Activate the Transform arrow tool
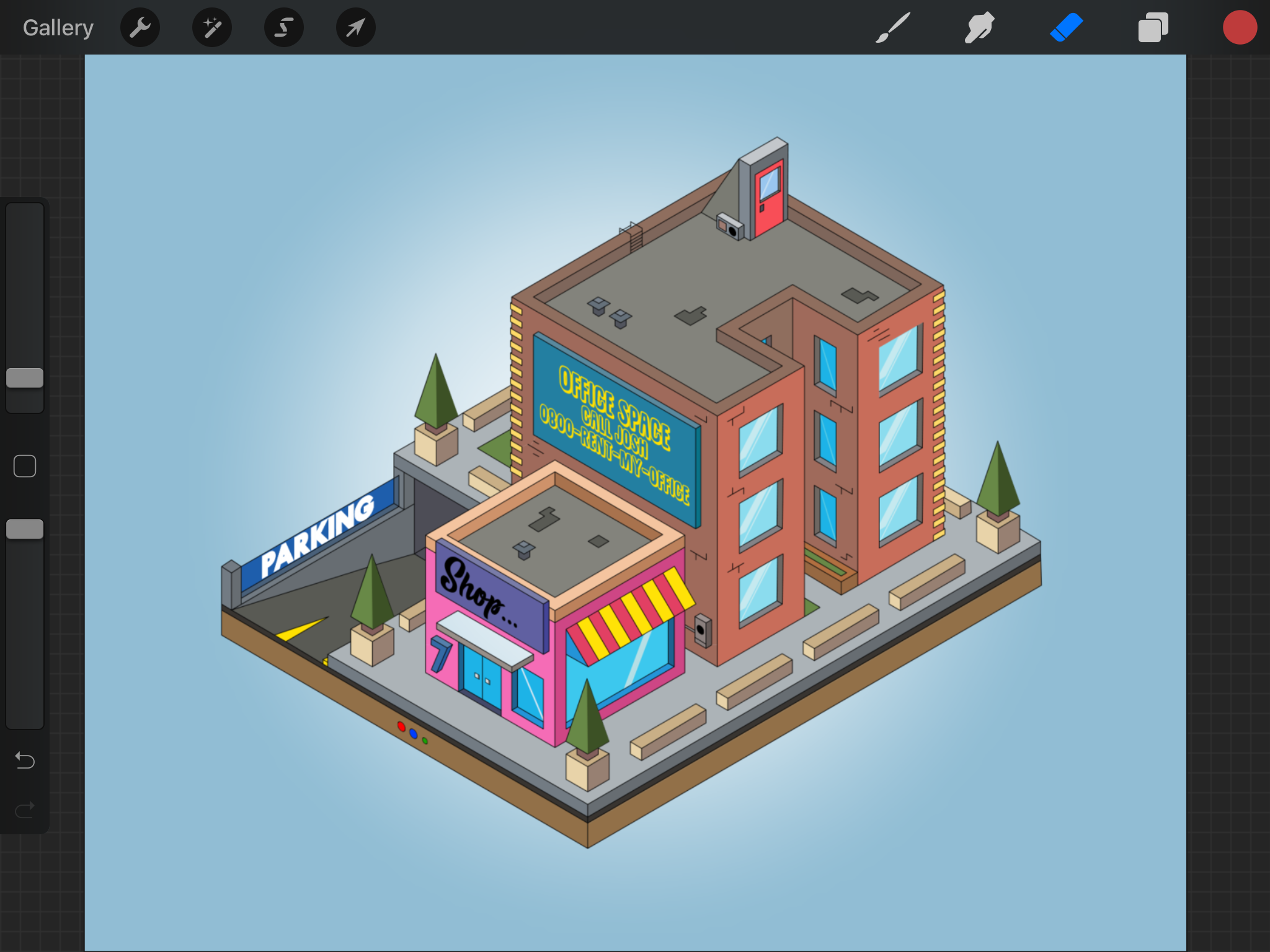This screenshot has width=1270, height=952. pyautogui.click(x=355, y=28)
